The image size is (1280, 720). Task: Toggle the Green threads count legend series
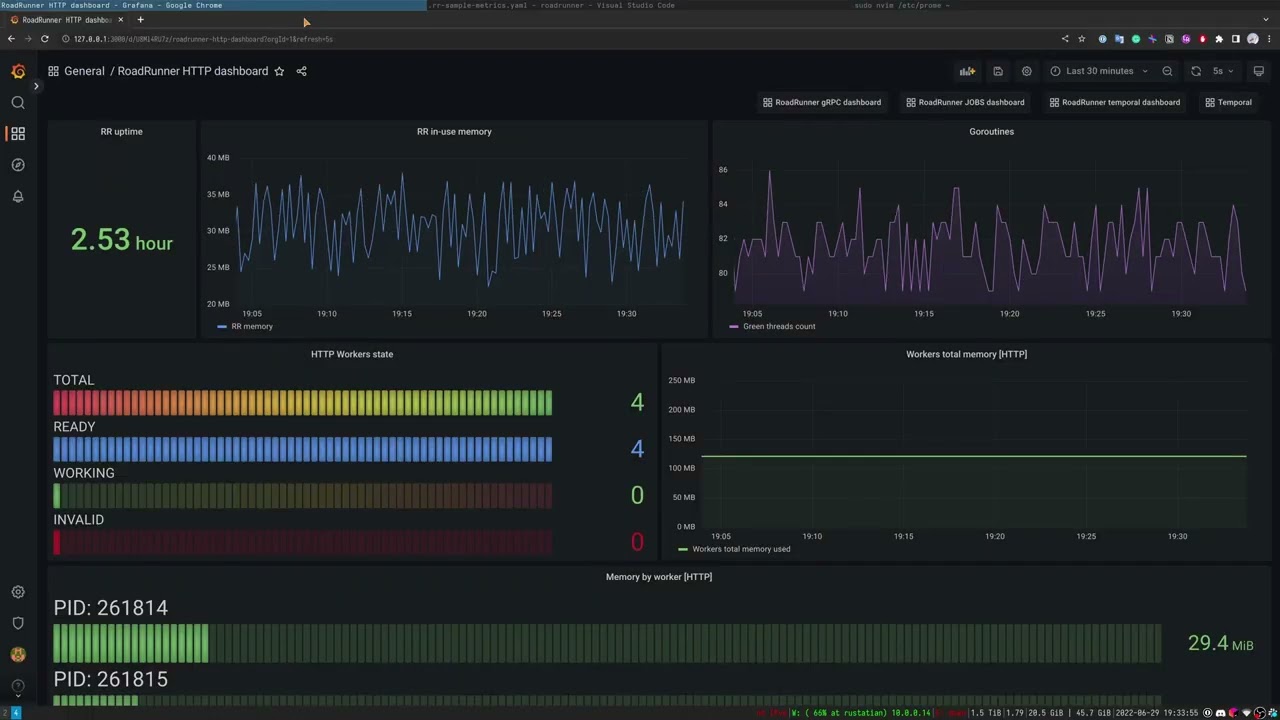779,326
